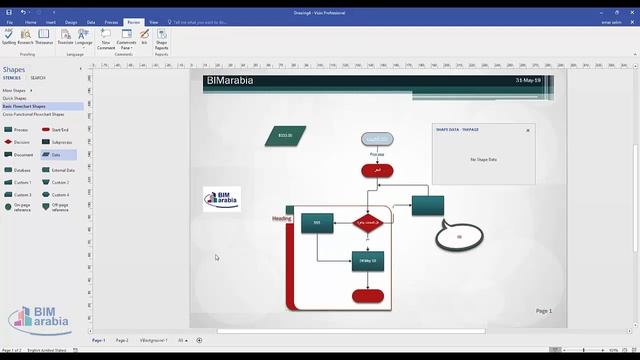This screenshot has height=360, width=640.
Task: Select the Database shape in stencil
Action: [17, 170]
